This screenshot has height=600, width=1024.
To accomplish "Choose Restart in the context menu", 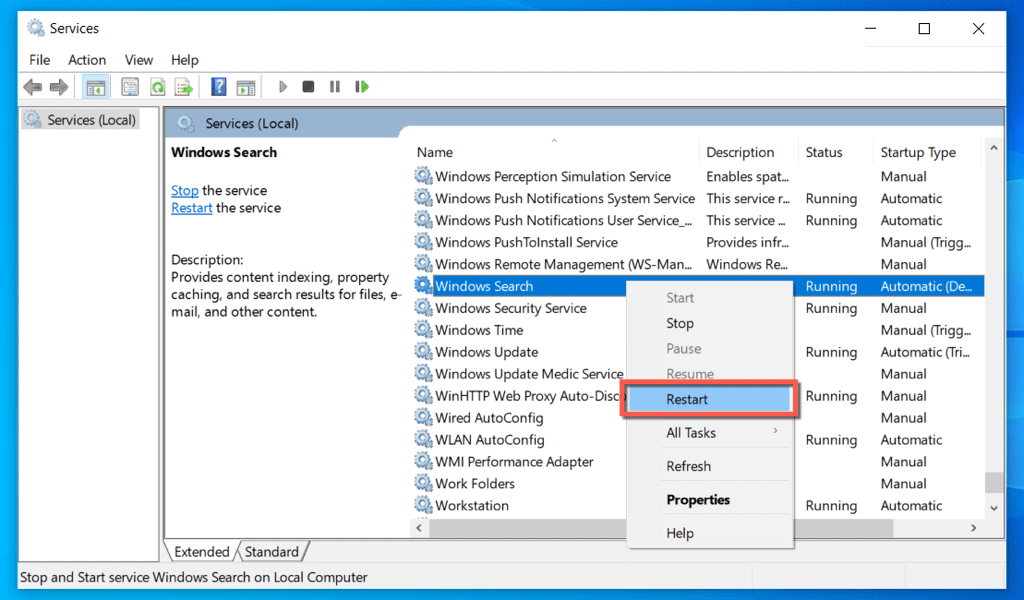I will point(710,399).
